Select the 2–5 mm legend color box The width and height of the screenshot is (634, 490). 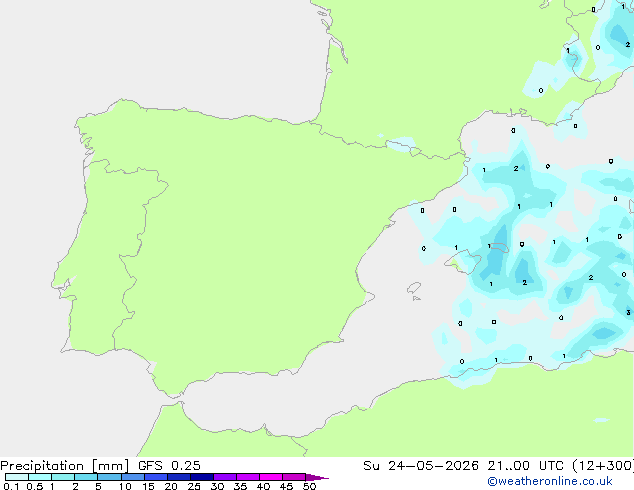point(86,477)
